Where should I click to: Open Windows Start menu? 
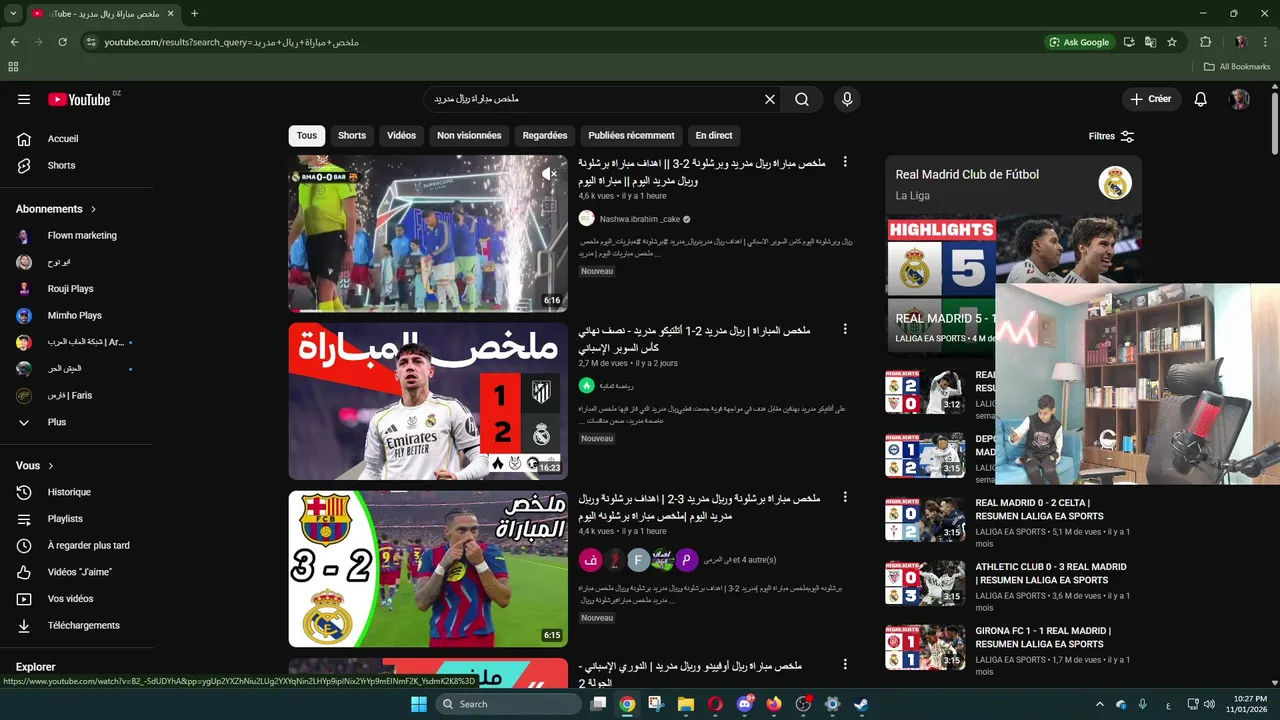point(418,704)
